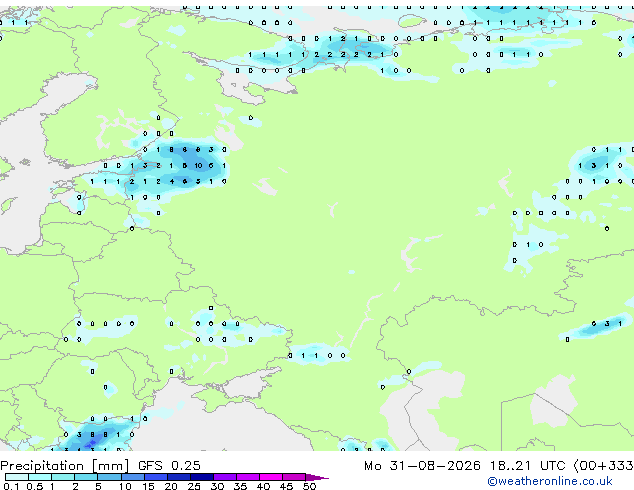
Task: Click the legend label '45'
Action: pos(286,486)
